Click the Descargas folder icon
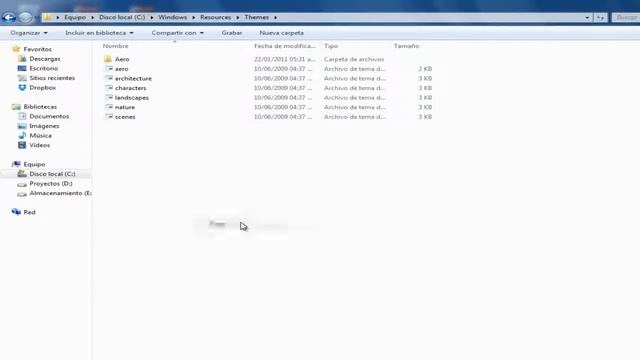The width and height of the screenshot is (640, 360). coord(22,59)
